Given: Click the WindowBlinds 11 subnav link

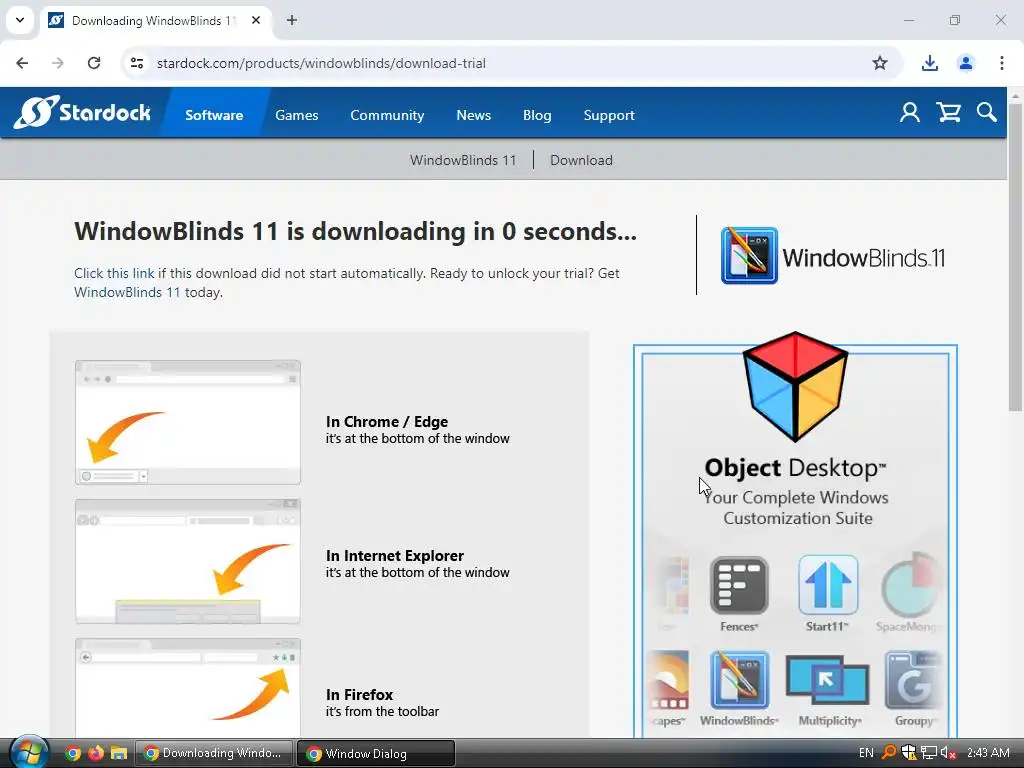Looking at the screenshot, I should 462,160.
